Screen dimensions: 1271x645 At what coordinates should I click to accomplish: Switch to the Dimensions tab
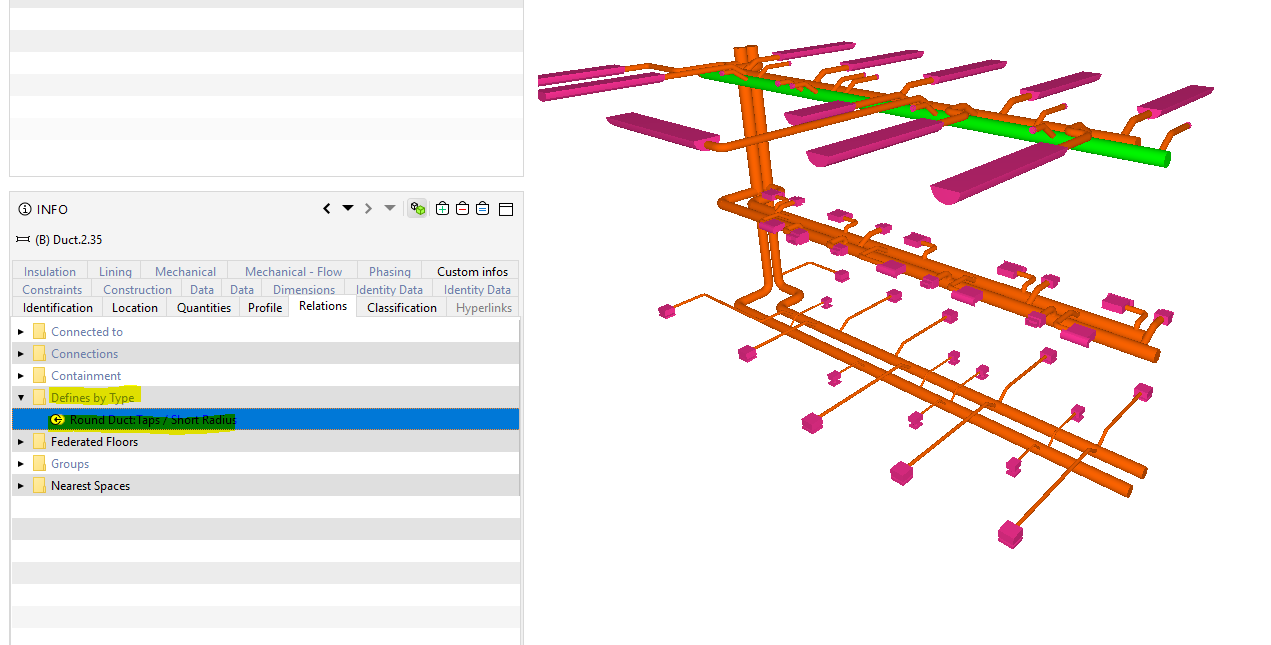click(x=304, y=290)
